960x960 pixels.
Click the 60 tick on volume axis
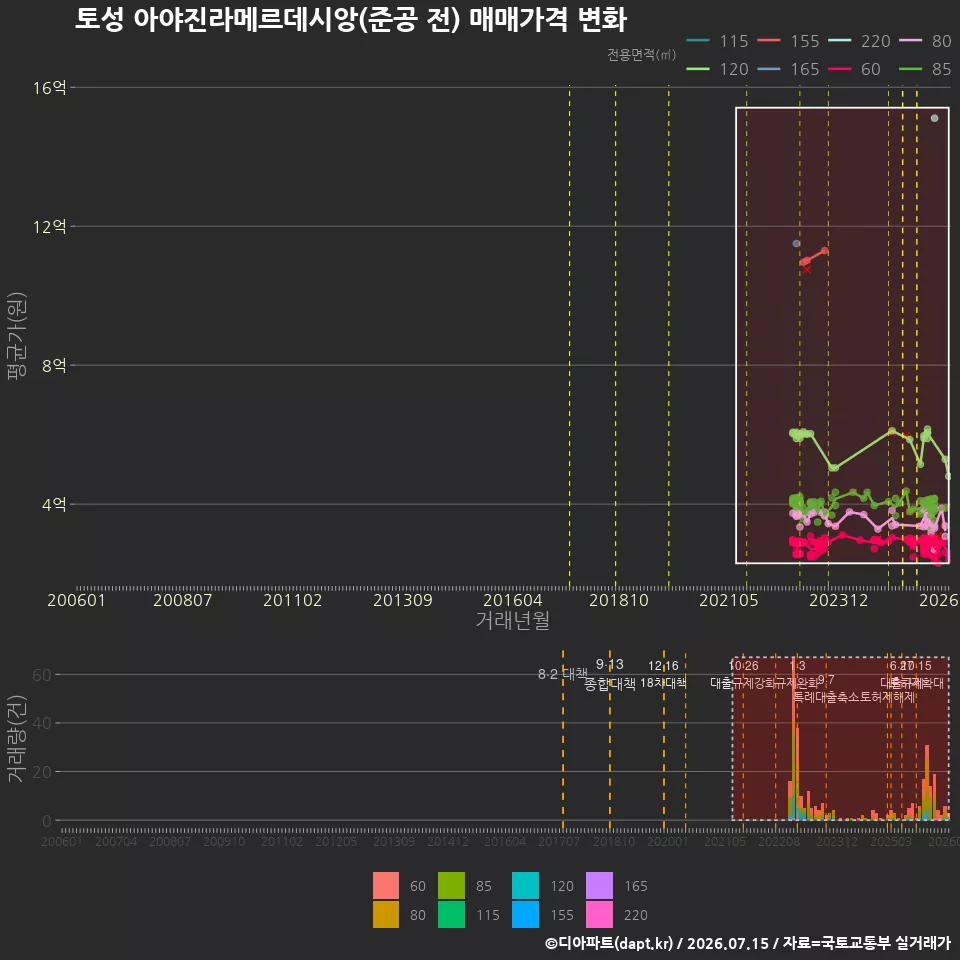point(42,675)
